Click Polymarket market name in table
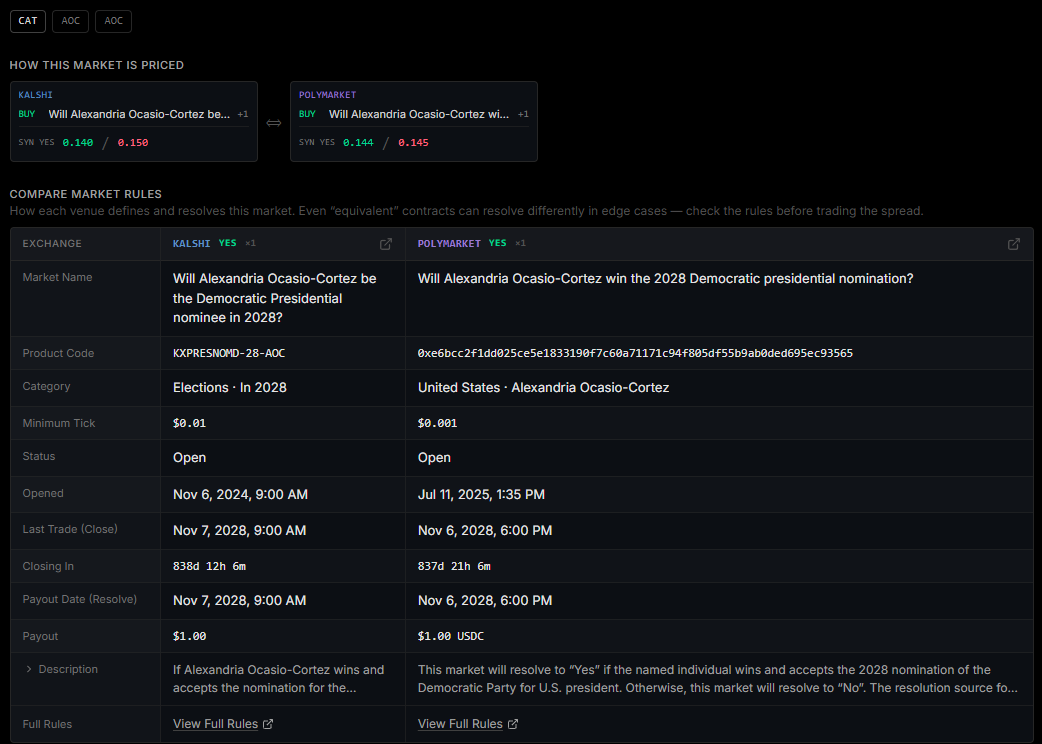This screenshot has height=744, width=1042. tap(665, 278)
